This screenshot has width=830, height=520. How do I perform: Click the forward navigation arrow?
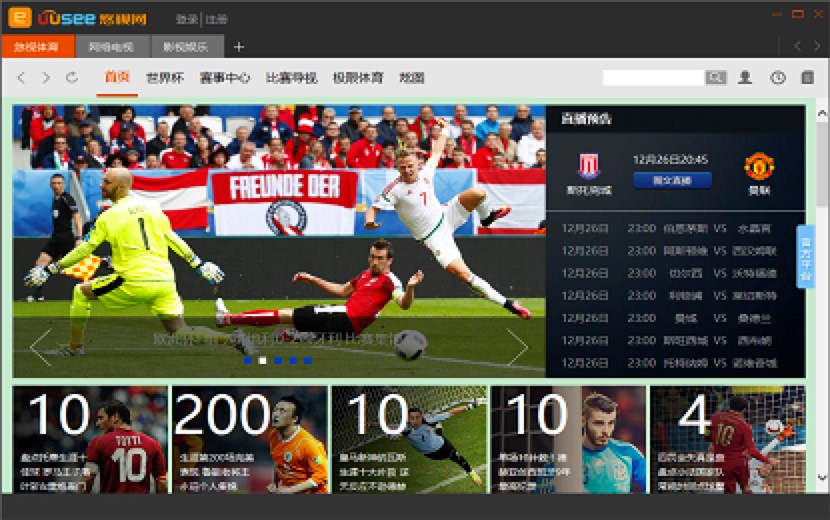(x=46, y=78)
